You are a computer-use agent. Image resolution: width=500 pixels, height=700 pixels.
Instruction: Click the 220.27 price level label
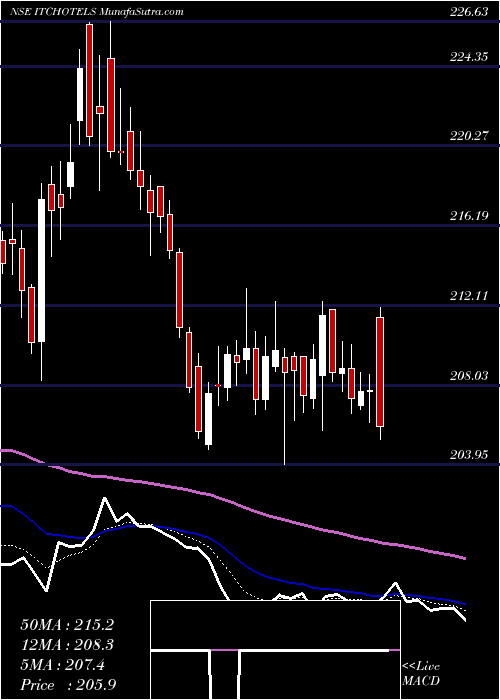[468, 136]
